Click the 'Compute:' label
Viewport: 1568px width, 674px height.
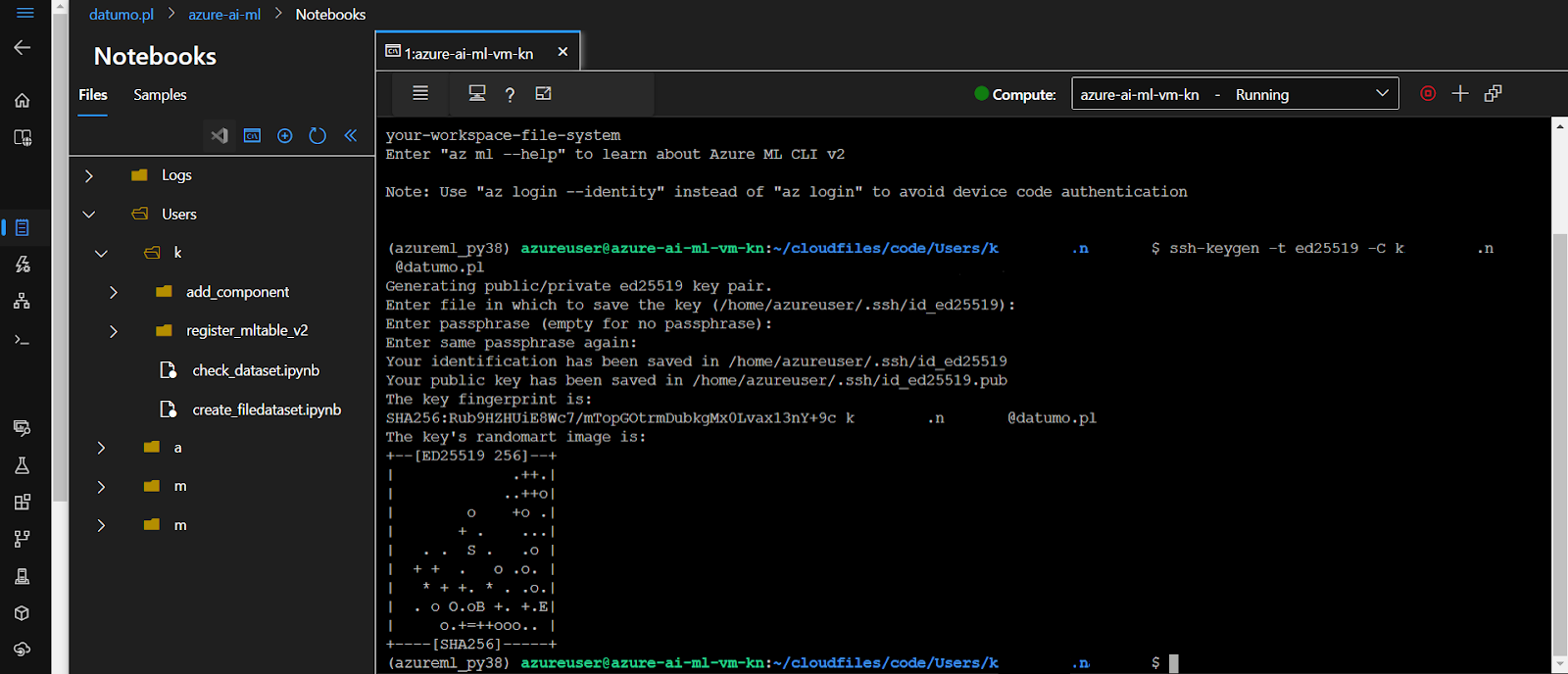pos(1024,95)
